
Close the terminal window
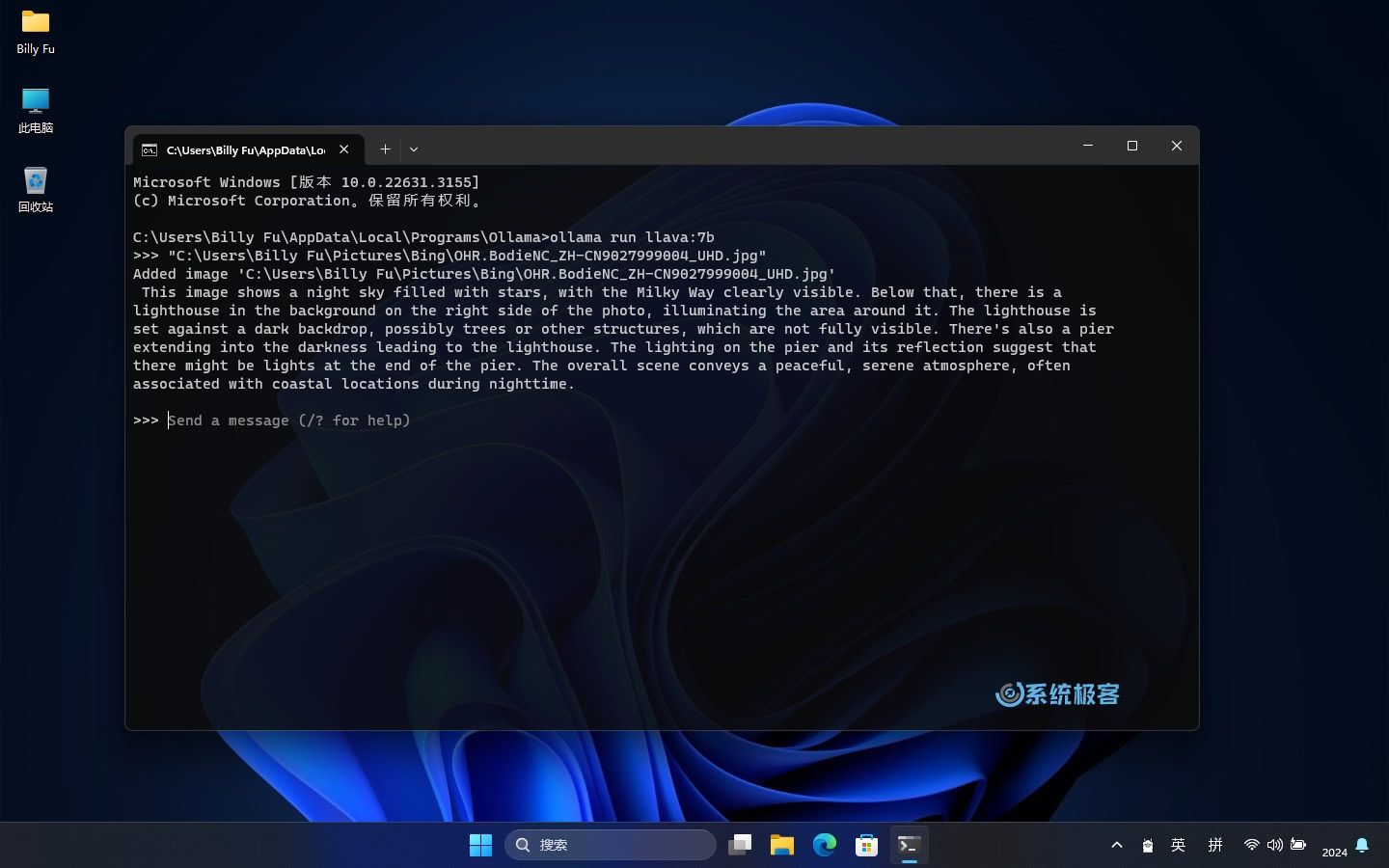(x=1177, y=146)
